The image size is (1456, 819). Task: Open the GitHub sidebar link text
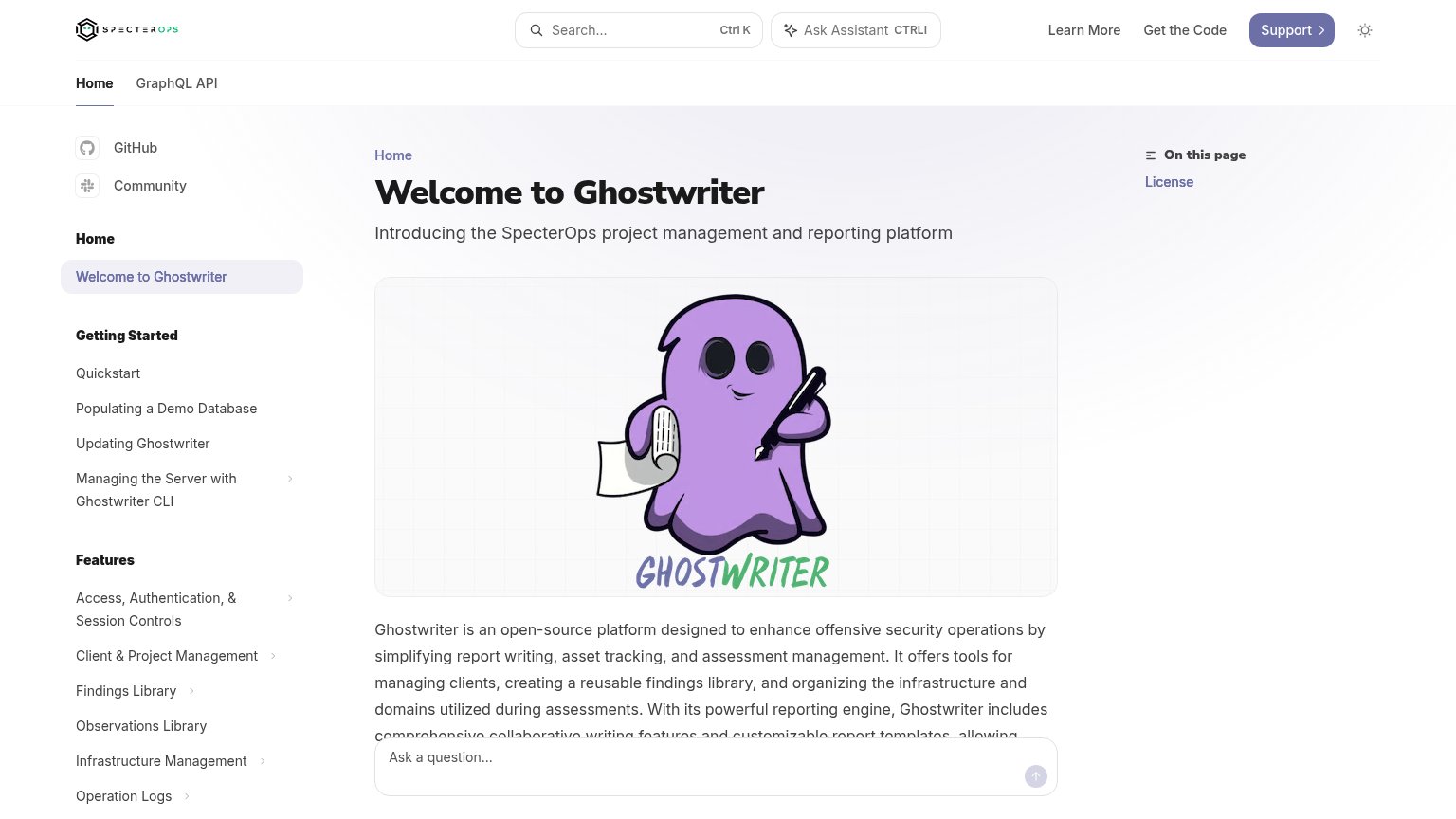136,148
